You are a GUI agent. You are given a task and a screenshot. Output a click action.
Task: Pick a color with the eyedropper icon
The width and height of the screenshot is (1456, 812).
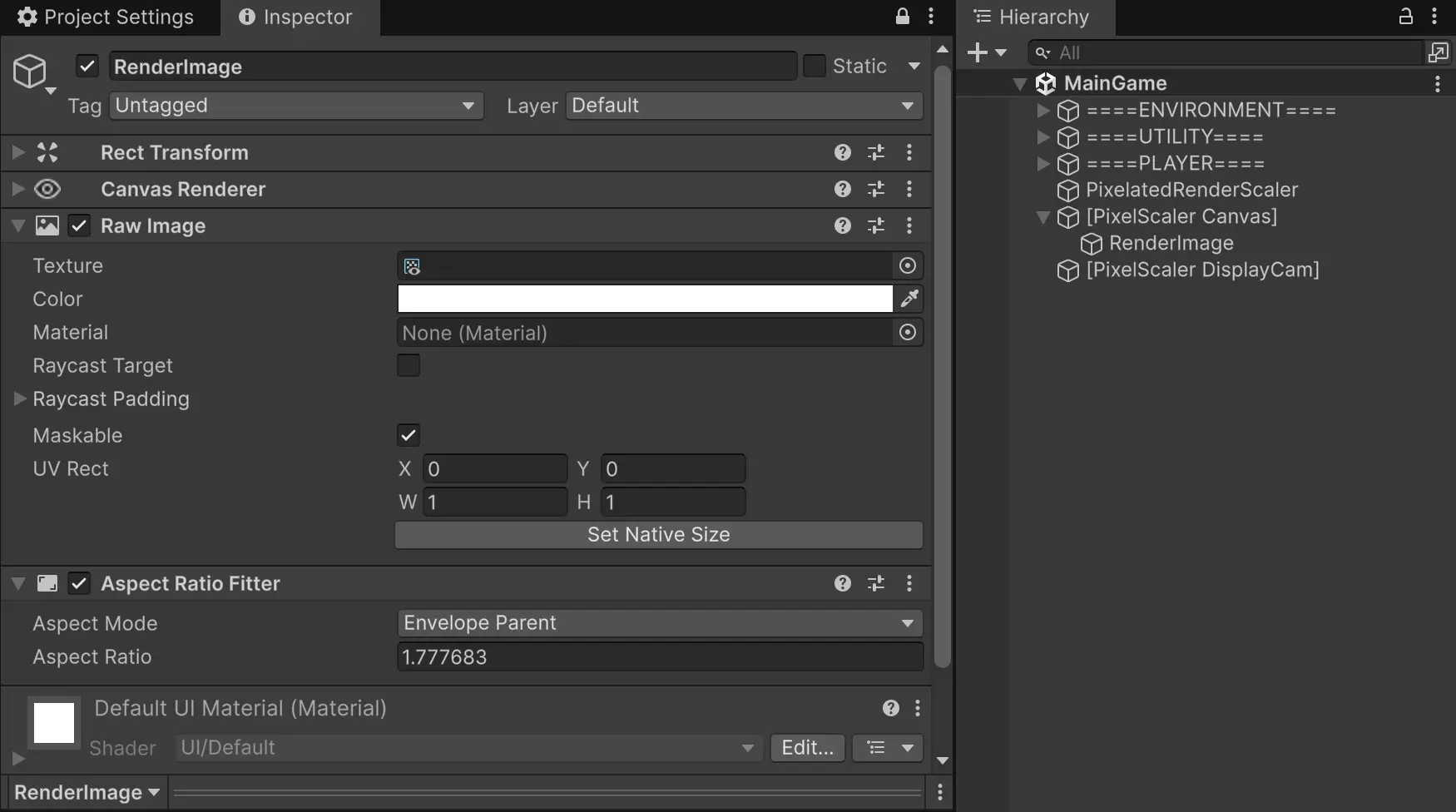[x=909, y=299]
